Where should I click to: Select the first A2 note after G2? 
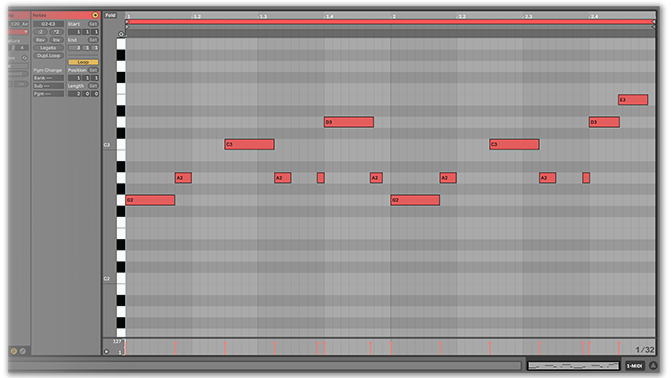(x=183, y=178)
